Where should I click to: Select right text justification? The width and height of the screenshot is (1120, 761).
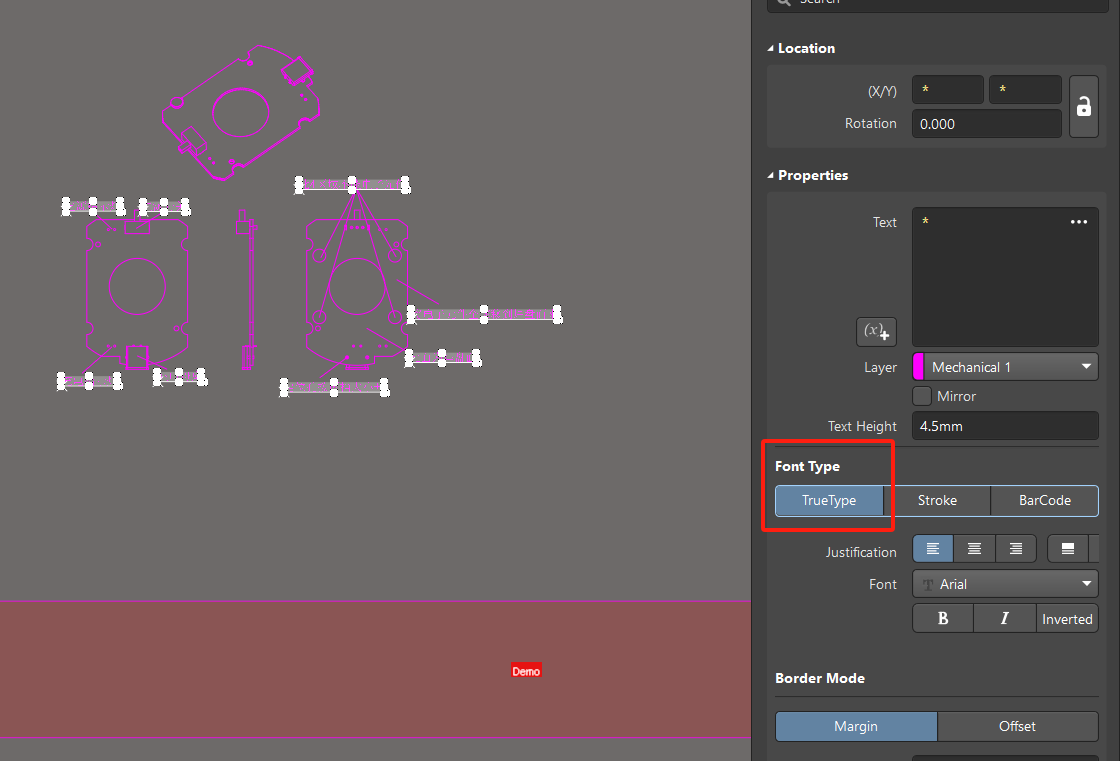click(x=1016, y=549)
